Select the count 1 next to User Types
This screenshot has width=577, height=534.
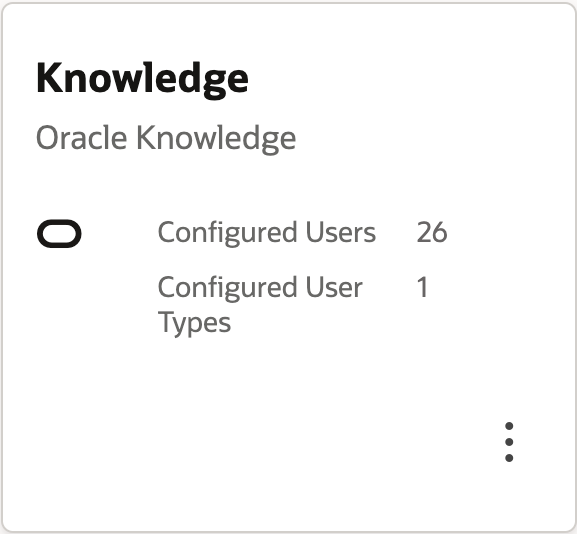tap(422, 287)
